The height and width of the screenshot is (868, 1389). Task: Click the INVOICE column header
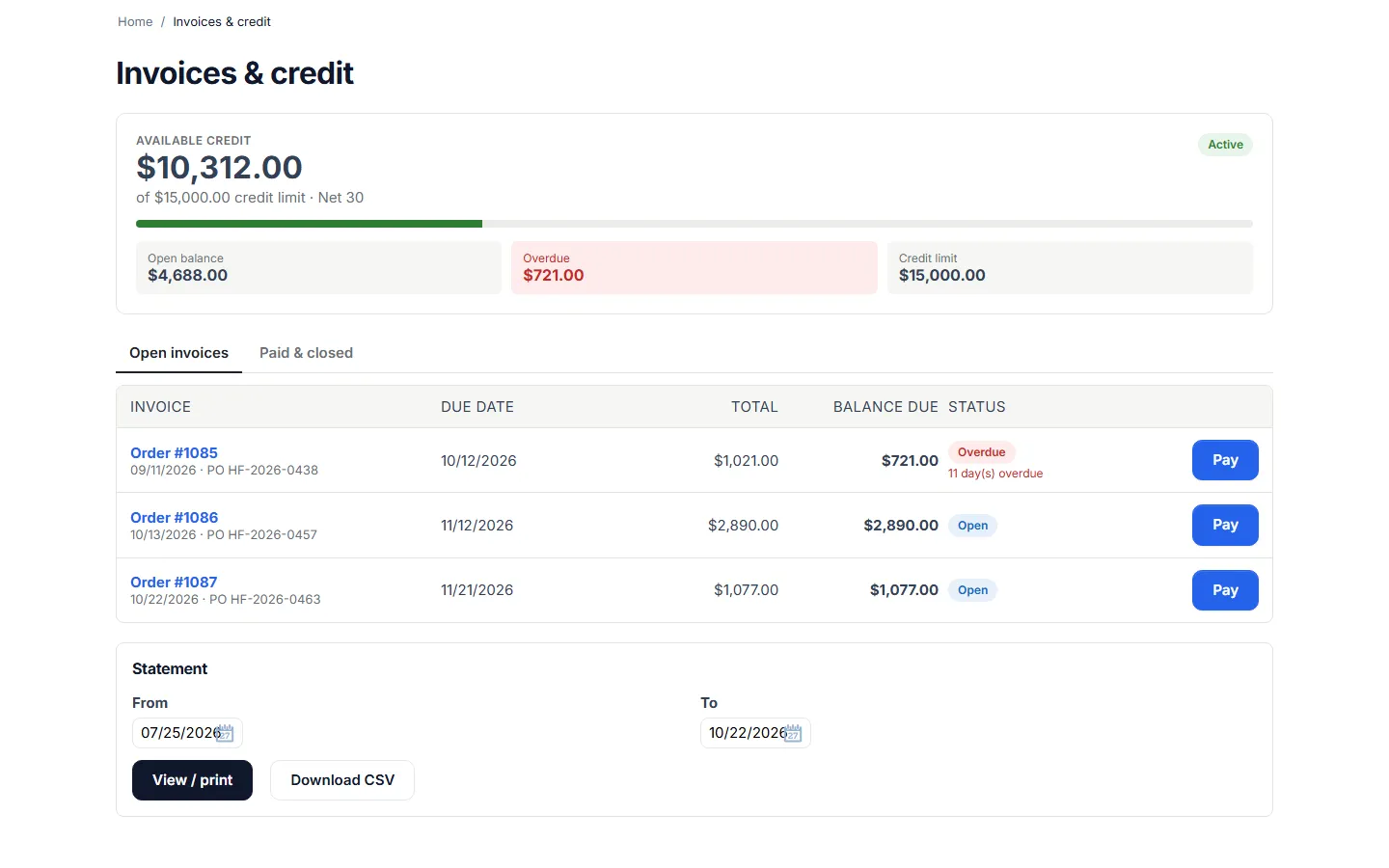click(160, 407)
